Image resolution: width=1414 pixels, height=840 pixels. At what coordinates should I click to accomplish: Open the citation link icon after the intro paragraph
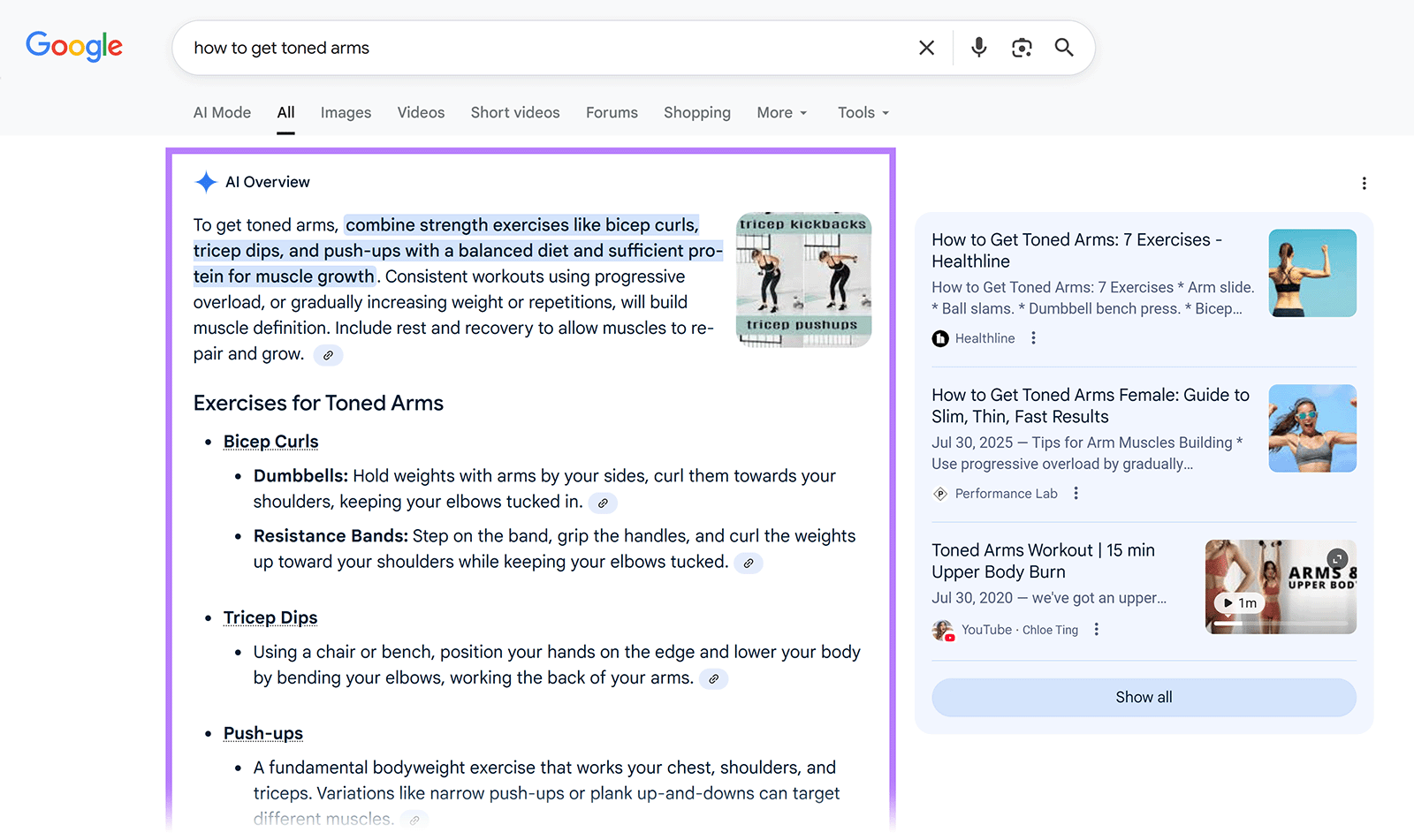pyautogui.click(x=327, y=354)
